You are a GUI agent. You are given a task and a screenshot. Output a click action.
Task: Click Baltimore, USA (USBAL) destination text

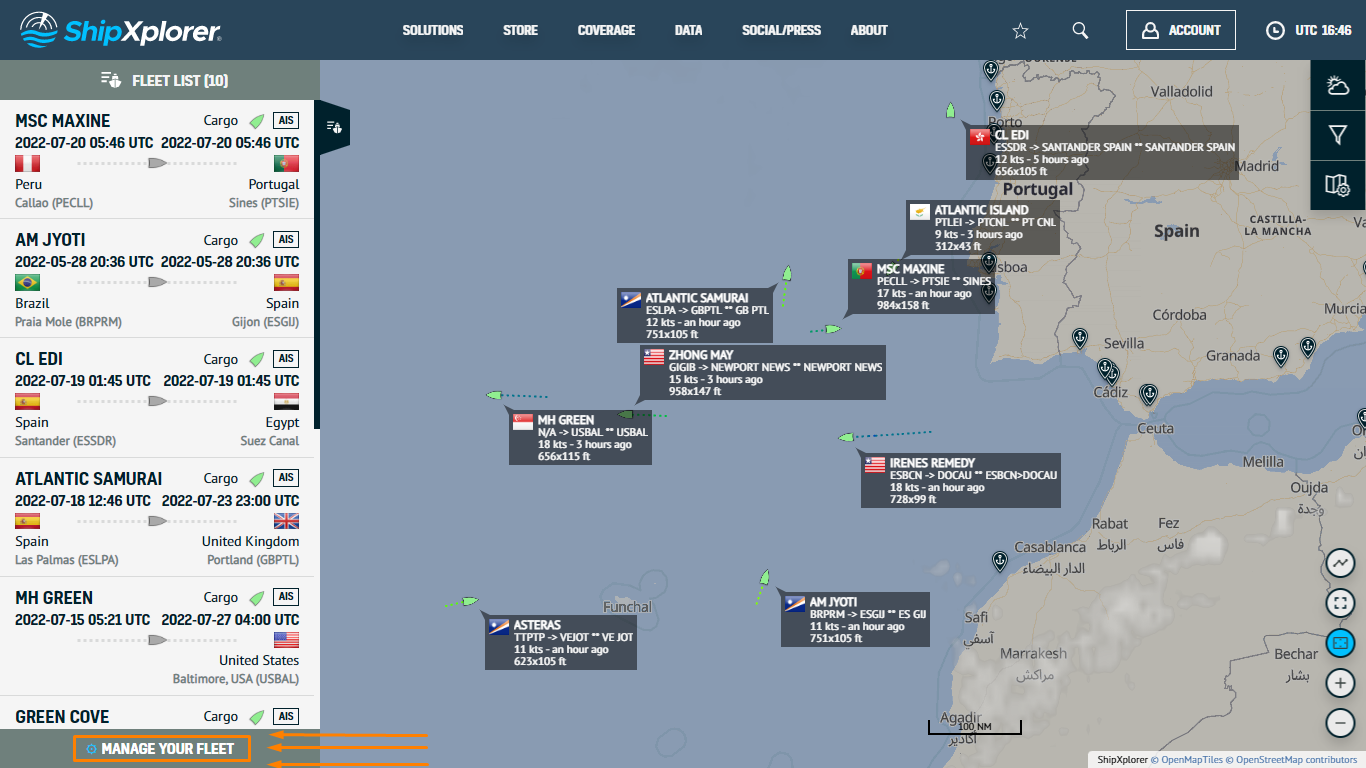click(x=236, y=680)
